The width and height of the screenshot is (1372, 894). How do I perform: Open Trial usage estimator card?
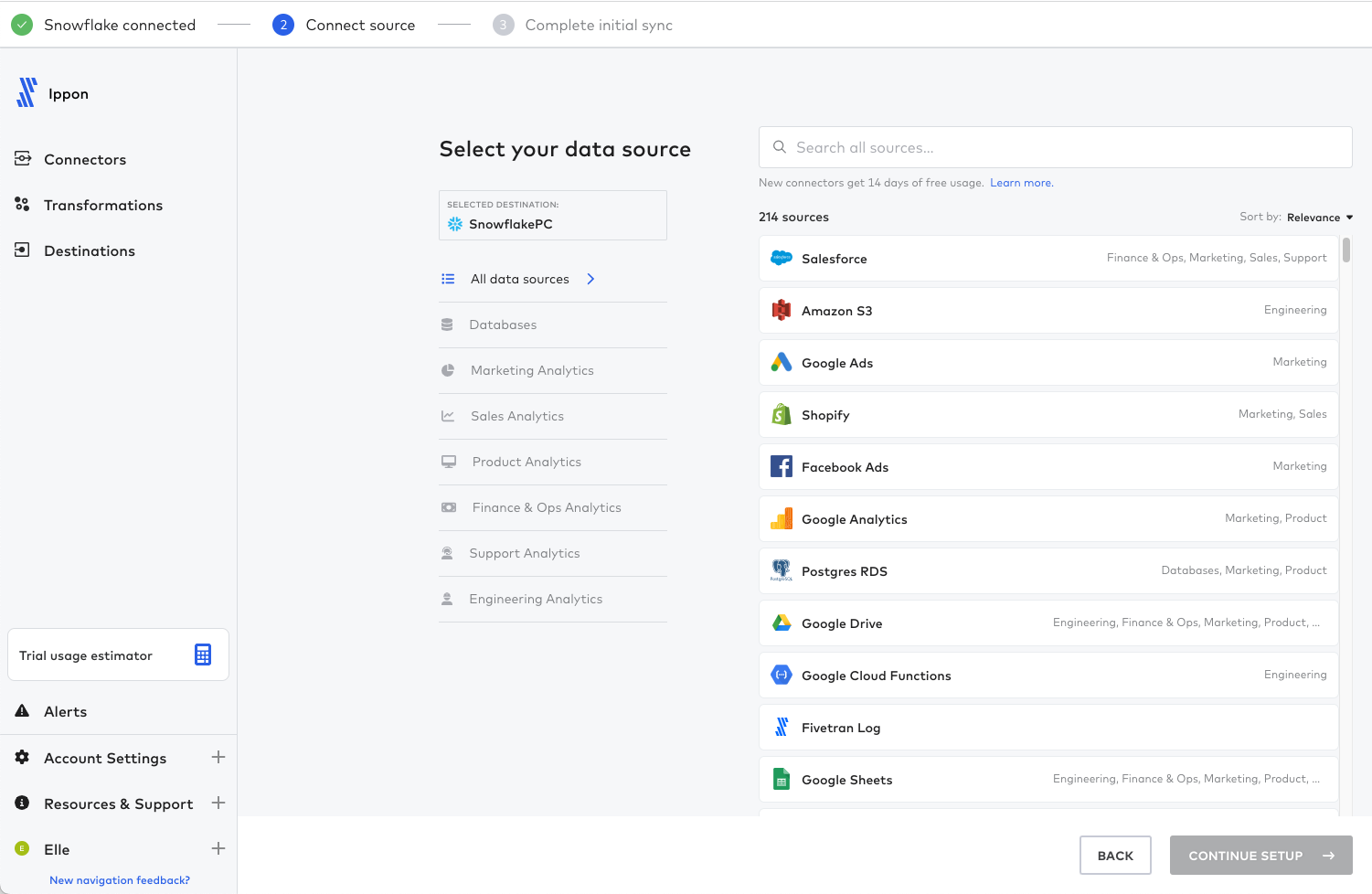click(118, 655)
